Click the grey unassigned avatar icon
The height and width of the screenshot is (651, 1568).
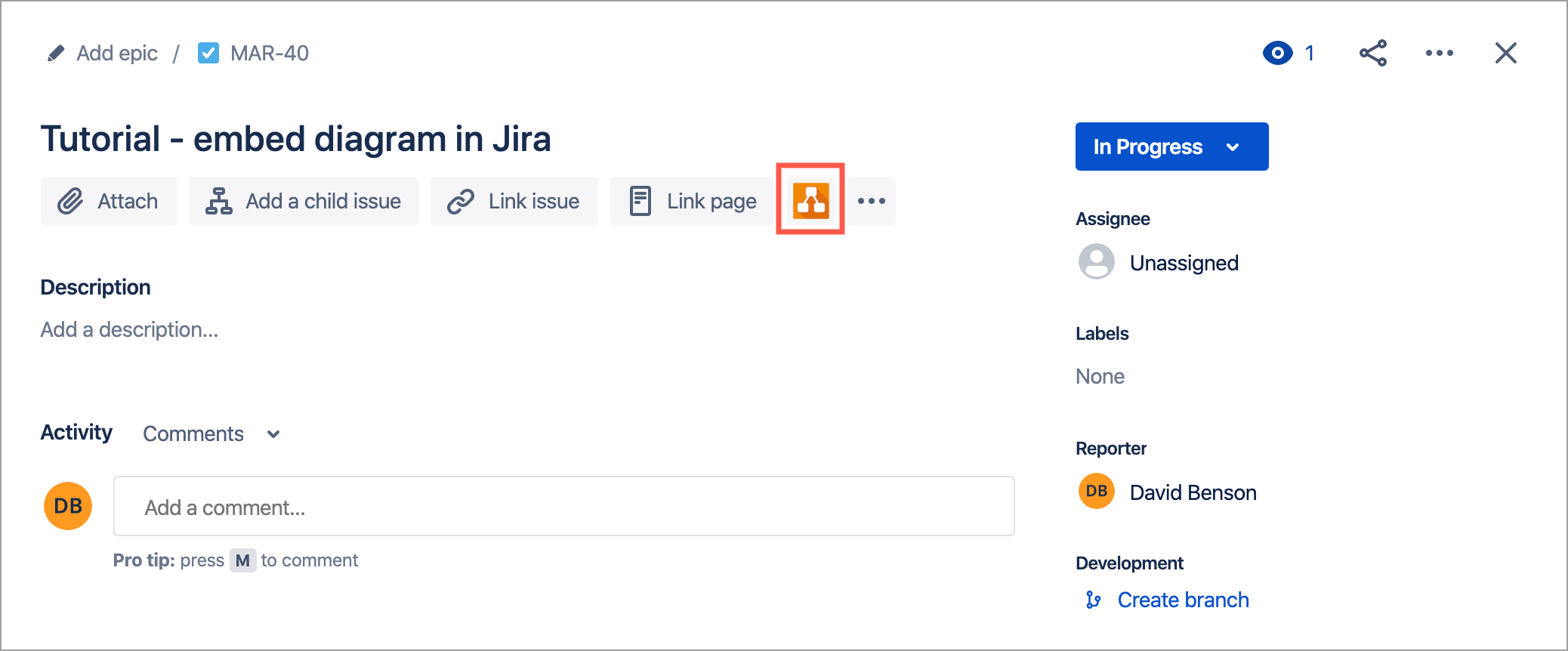pyautogui.click(x=1097, y=261)
